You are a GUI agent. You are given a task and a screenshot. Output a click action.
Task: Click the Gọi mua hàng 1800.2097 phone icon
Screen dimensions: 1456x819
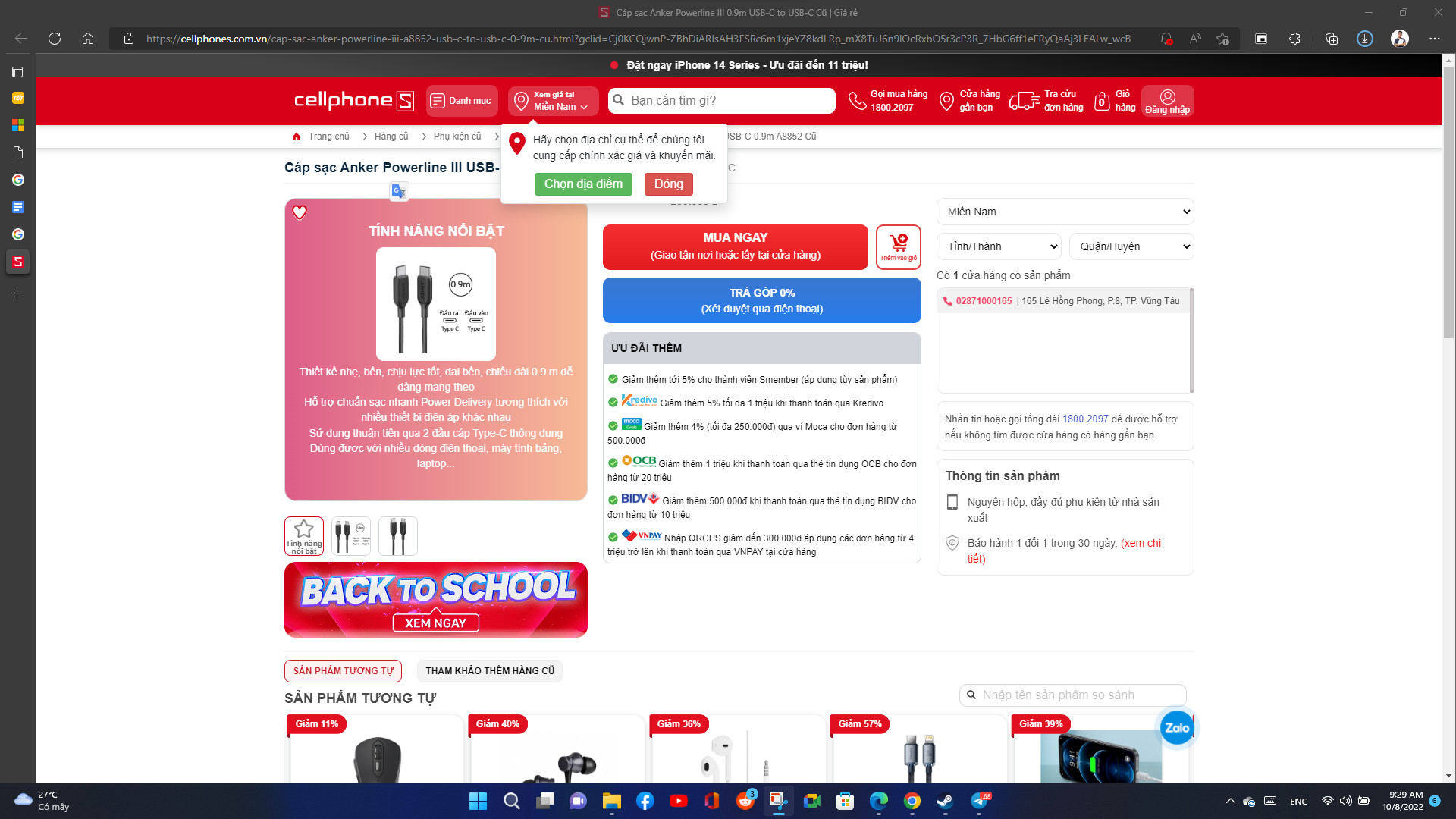point(857,101)
